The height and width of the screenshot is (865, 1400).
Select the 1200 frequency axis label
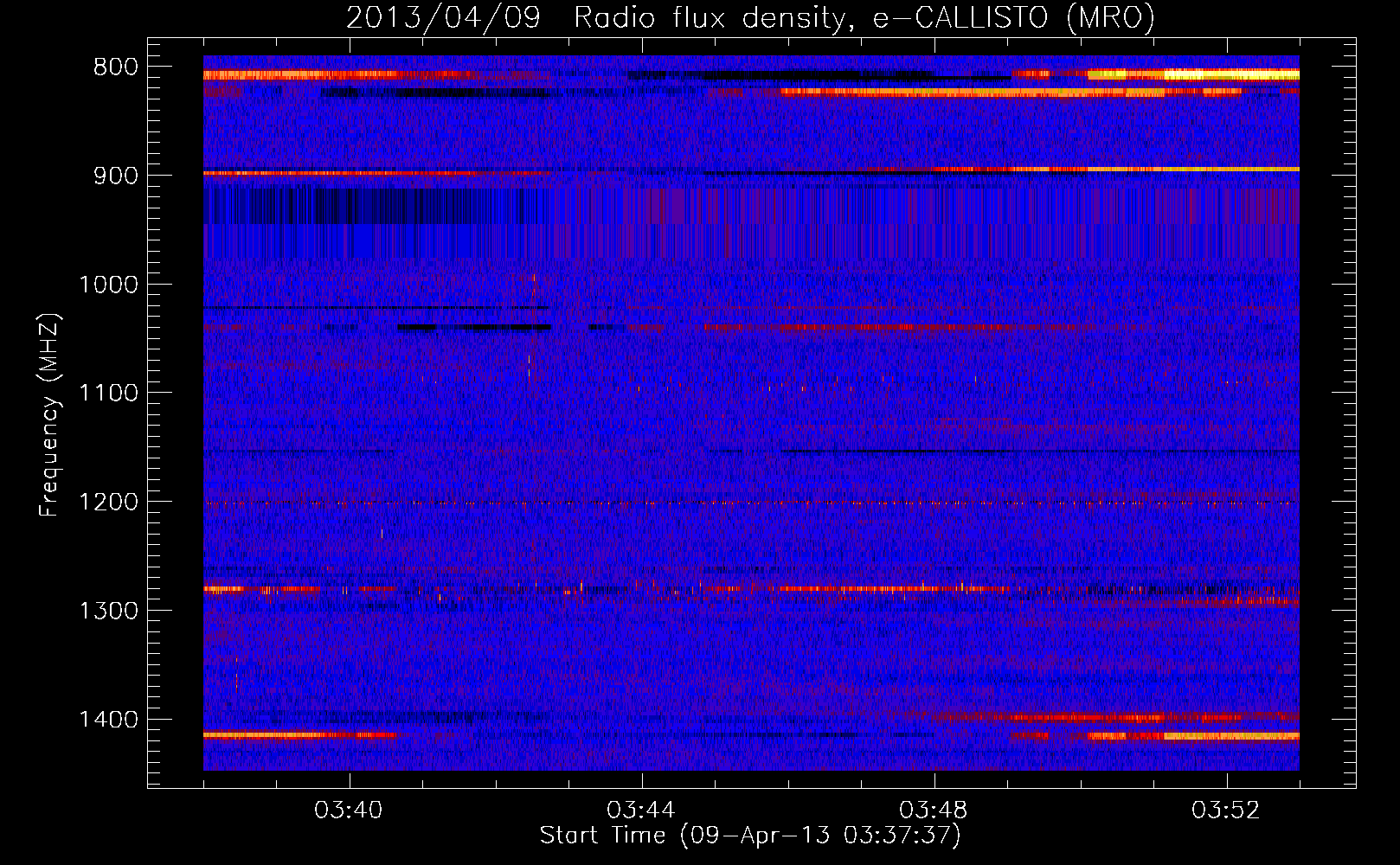108,503
